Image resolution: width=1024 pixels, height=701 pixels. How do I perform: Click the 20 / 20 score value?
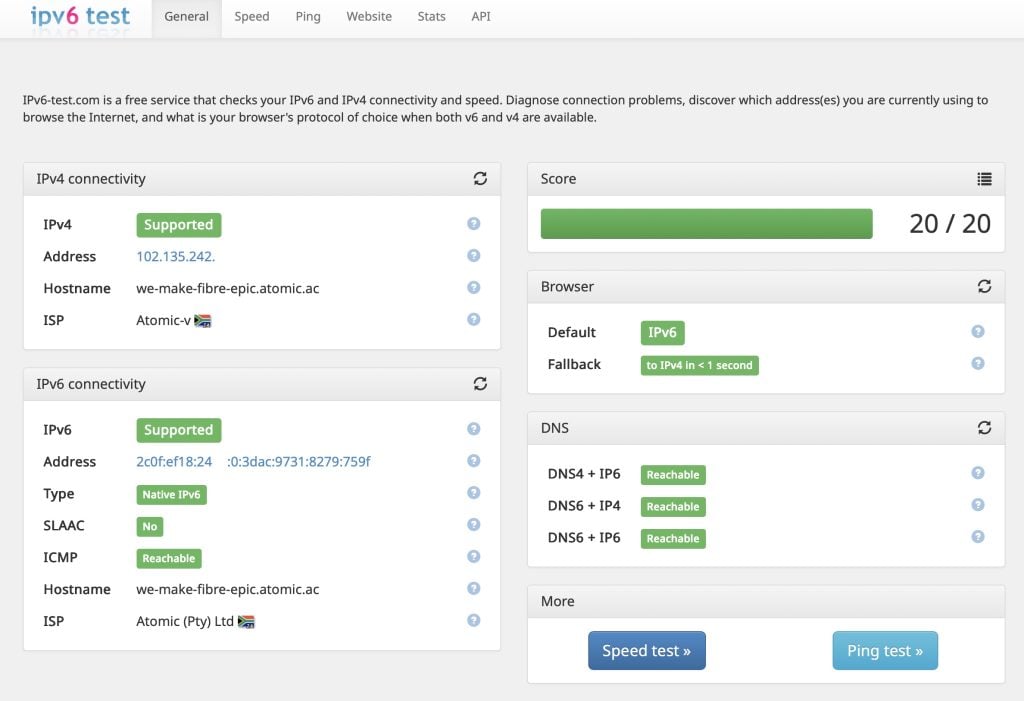tap(950, 223)
